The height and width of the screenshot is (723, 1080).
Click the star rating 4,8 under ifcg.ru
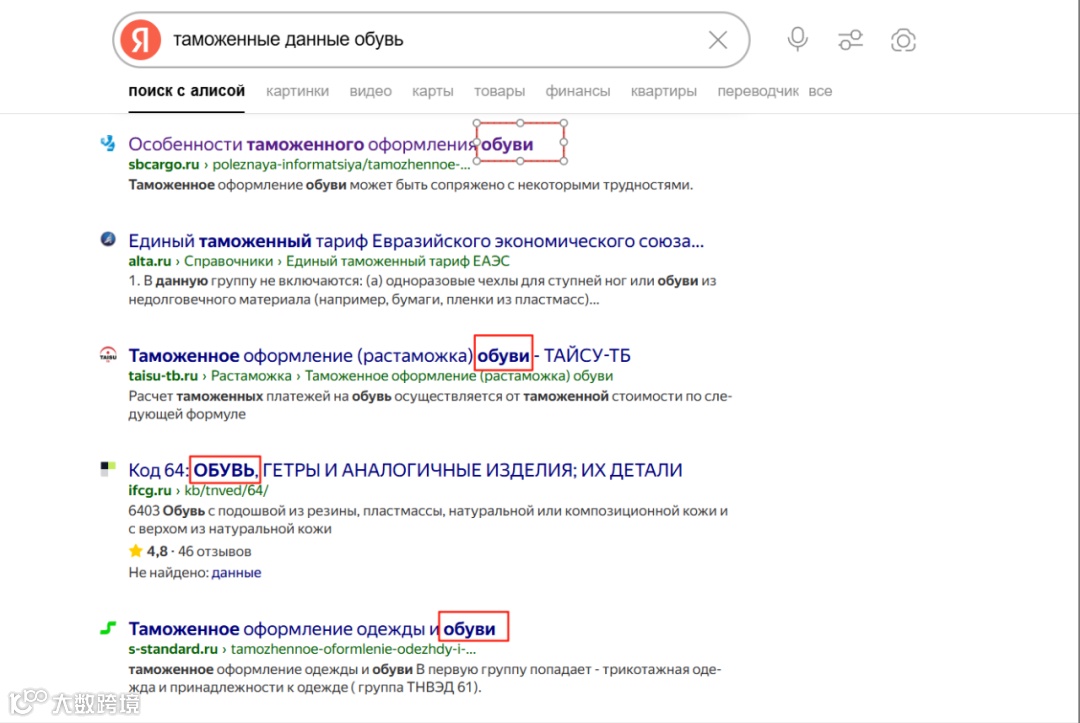click(147, 552)
